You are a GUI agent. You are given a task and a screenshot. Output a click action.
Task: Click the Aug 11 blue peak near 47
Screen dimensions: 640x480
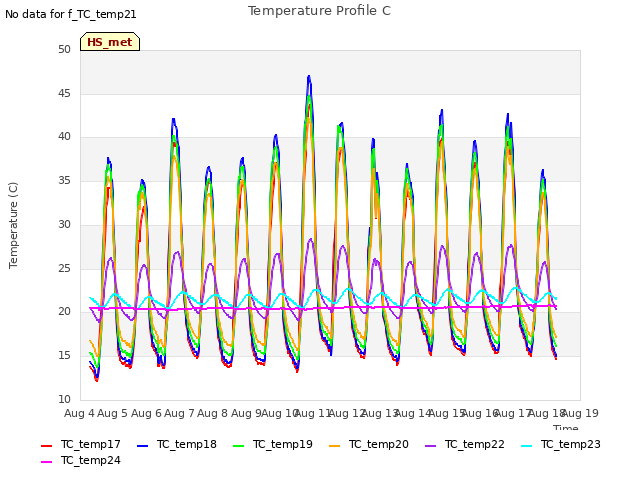(309, 77)
